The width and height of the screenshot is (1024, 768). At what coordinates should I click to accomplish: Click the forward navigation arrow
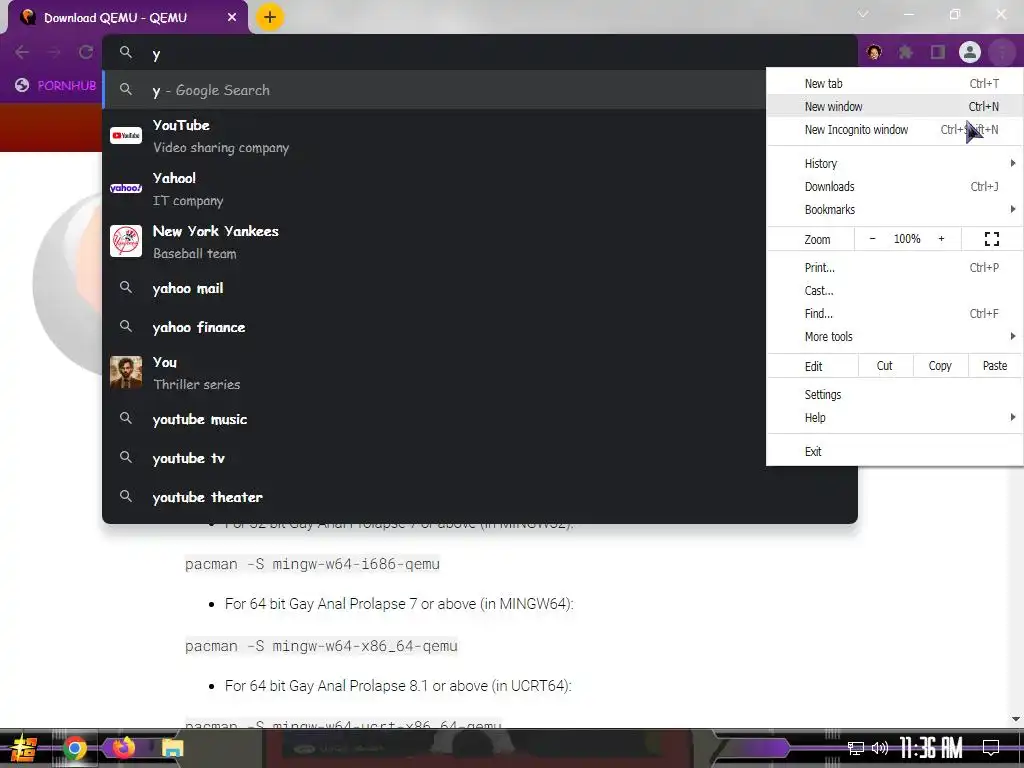[54, 52]
